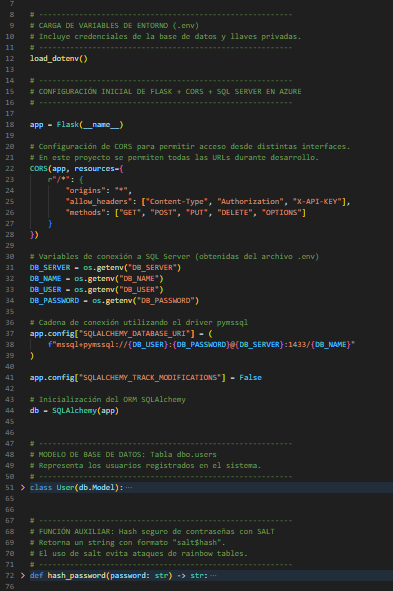
Task: Click comment Retorna un string con formato
Action: (128, 542)
